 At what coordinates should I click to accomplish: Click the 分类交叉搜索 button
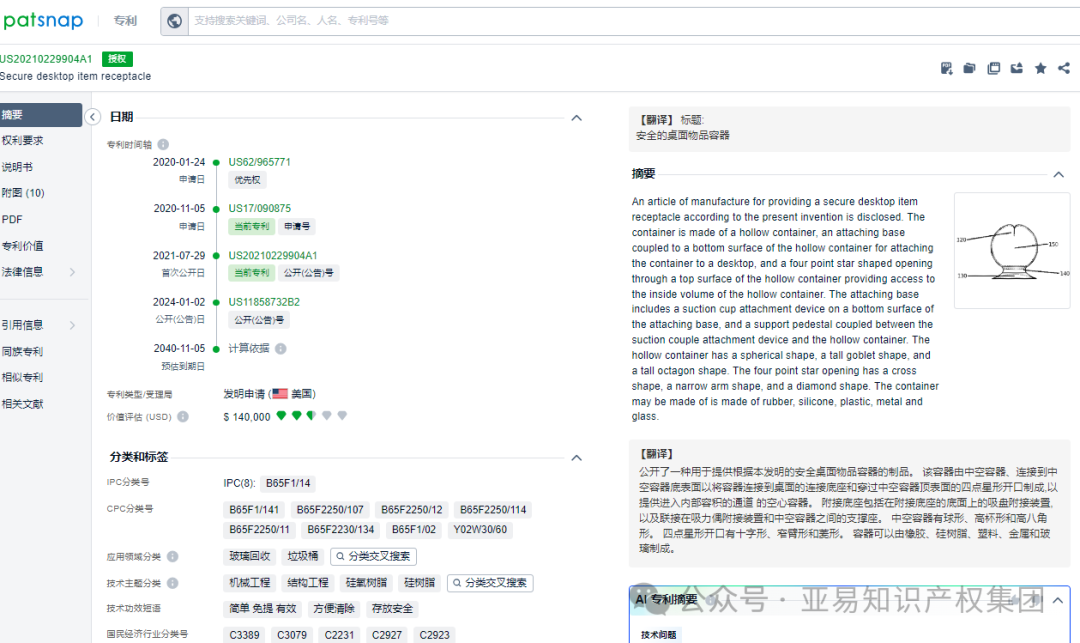pyautogui.click(x=373, y=555)
